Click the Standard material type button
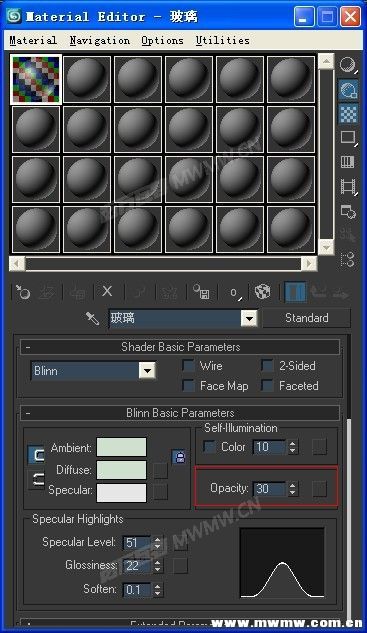The image size is (367, 633). tap(306, 318)
